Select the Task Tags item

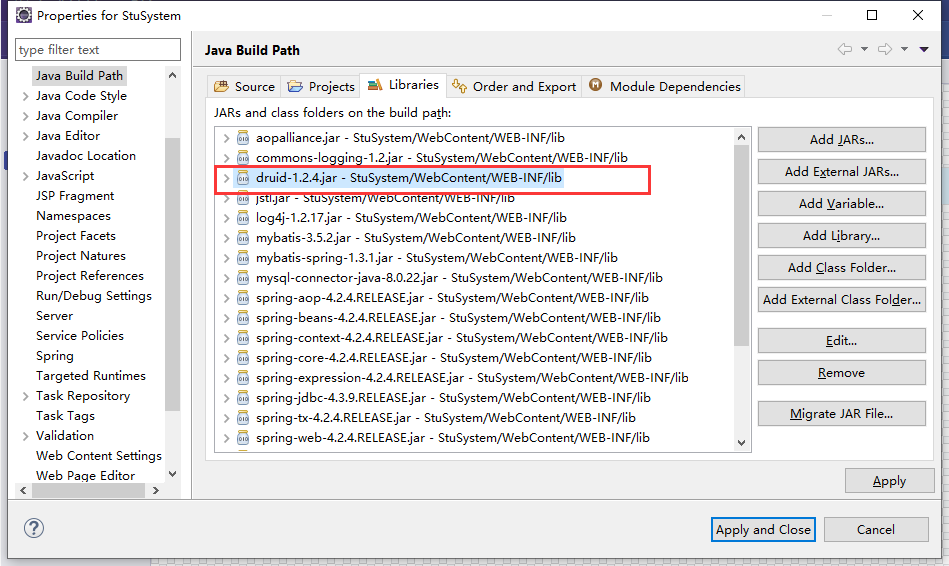click(65, 416)
